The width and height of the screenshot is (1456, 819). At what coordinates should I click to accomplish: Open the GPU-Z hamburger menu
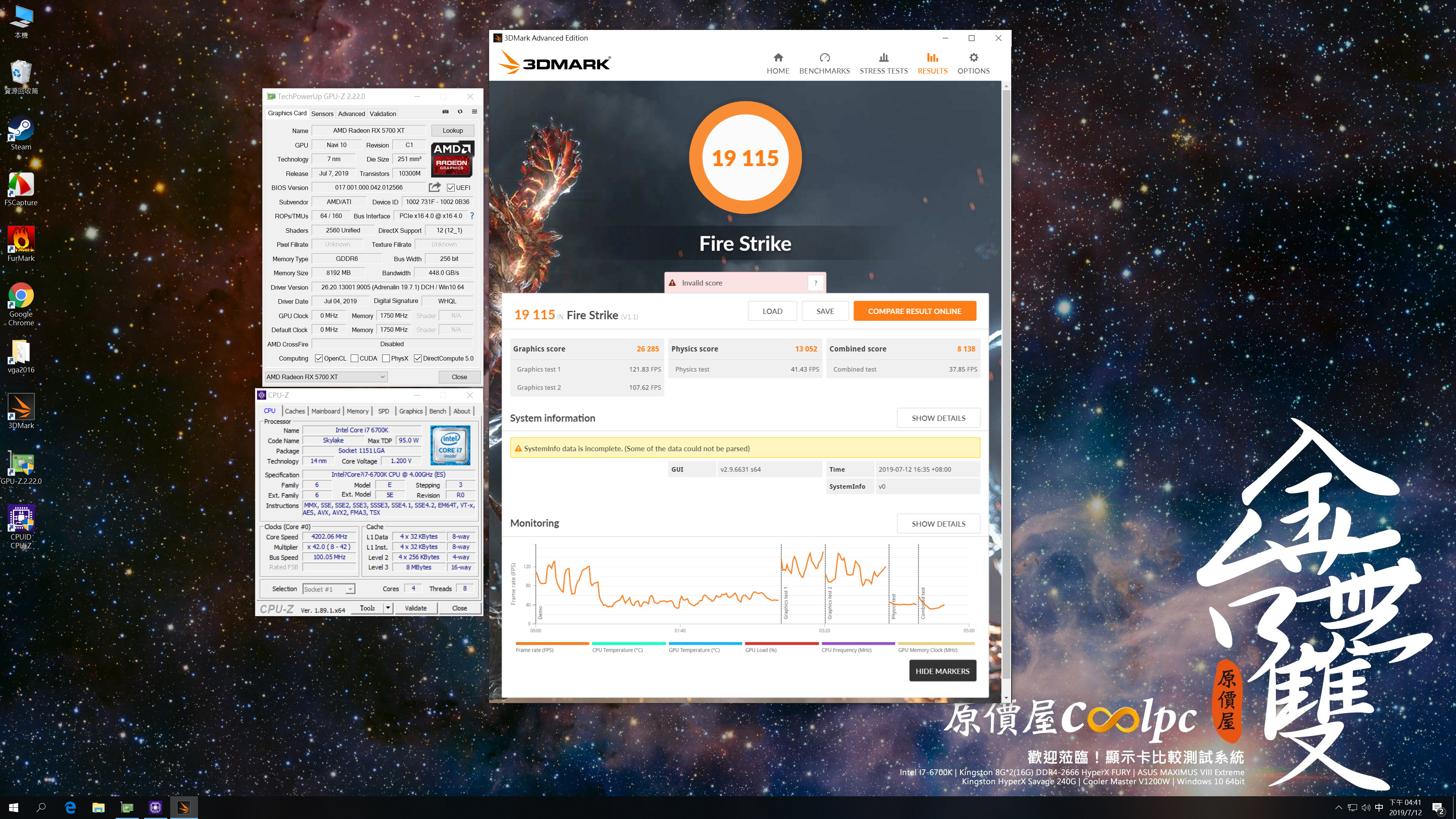[475, 112]
